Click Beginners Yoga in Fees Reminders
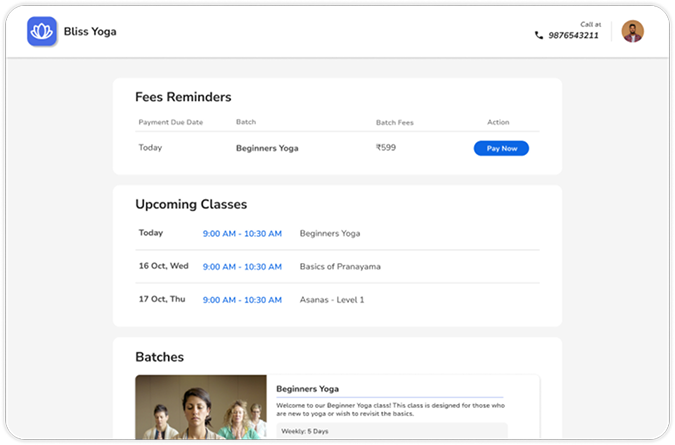The width and height of the screenshot is (675, 445). (267, 148)
